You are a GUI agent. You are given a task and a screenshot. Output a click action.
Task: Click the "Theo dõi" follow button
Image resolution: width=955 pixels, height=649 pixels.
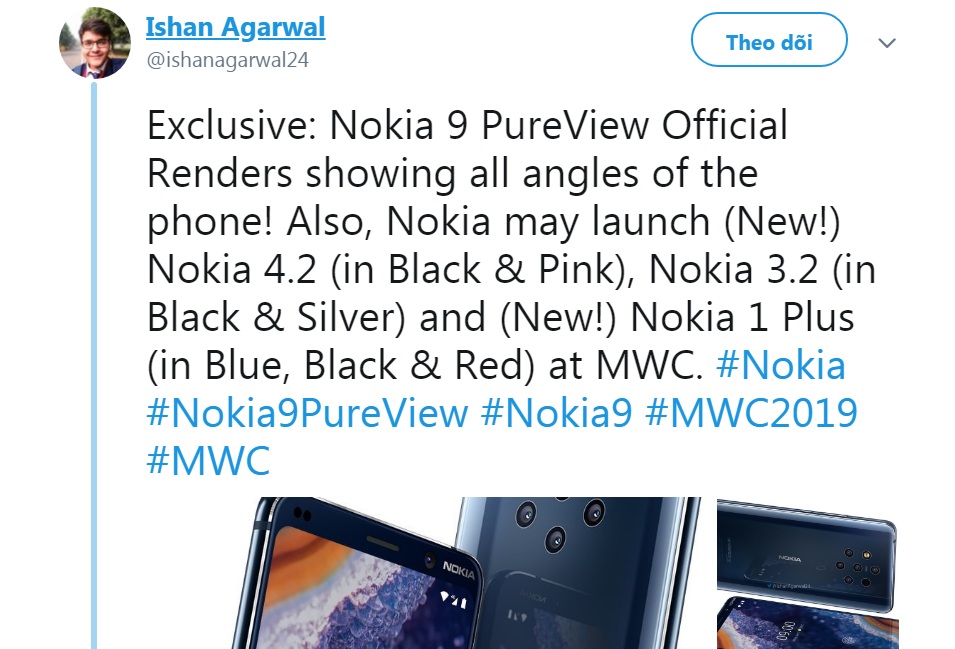tap(768, 42)
